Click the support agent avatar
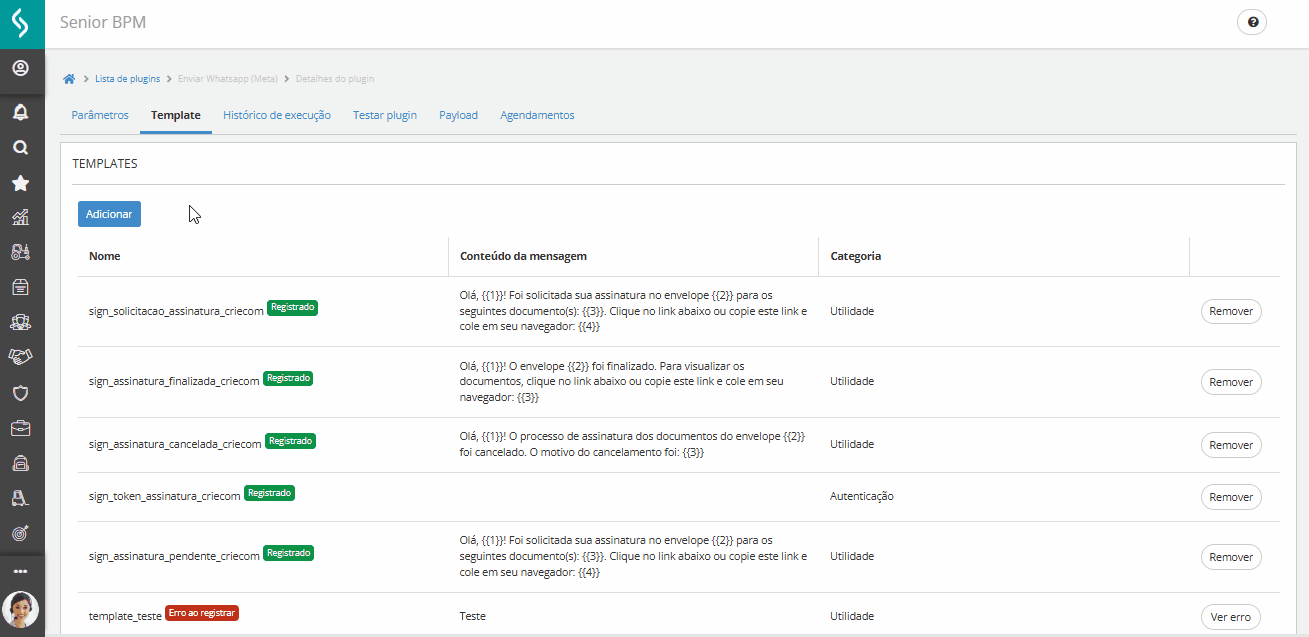1309x637 pixels. pos(21,609)
